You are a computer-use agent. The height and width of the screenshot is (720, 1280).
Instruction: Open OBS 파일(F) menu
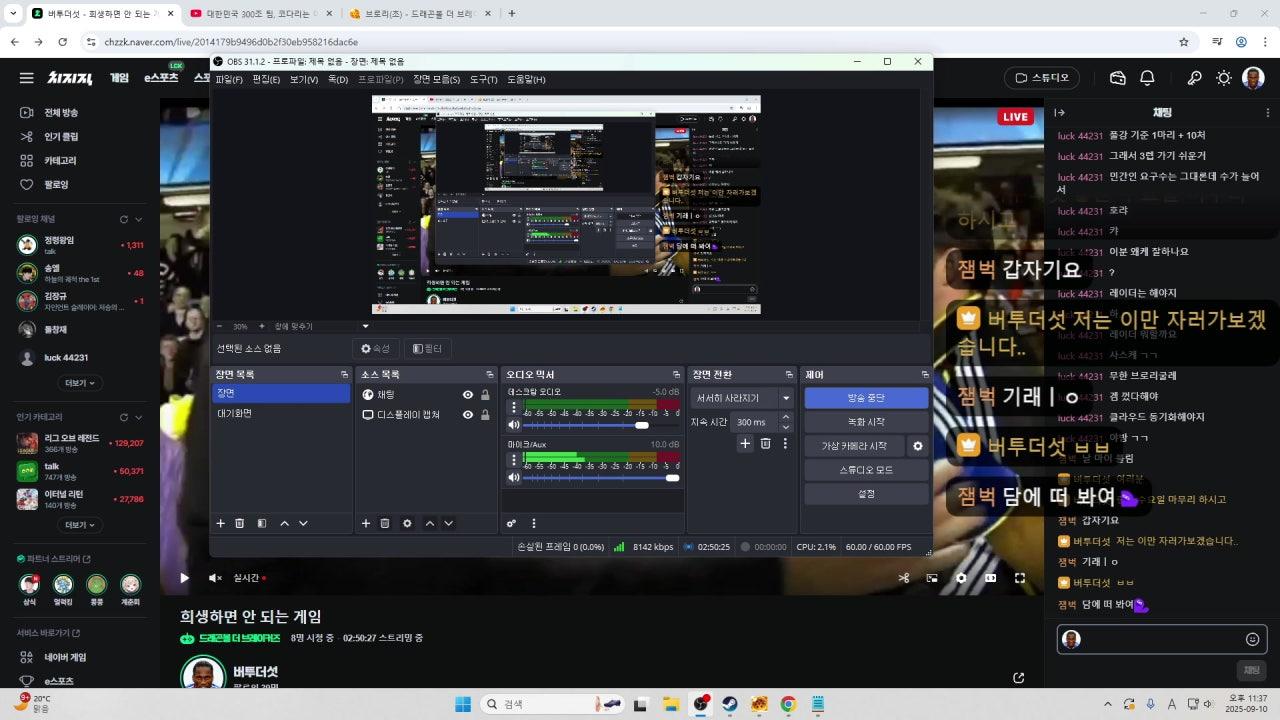(x=229, y=79)
